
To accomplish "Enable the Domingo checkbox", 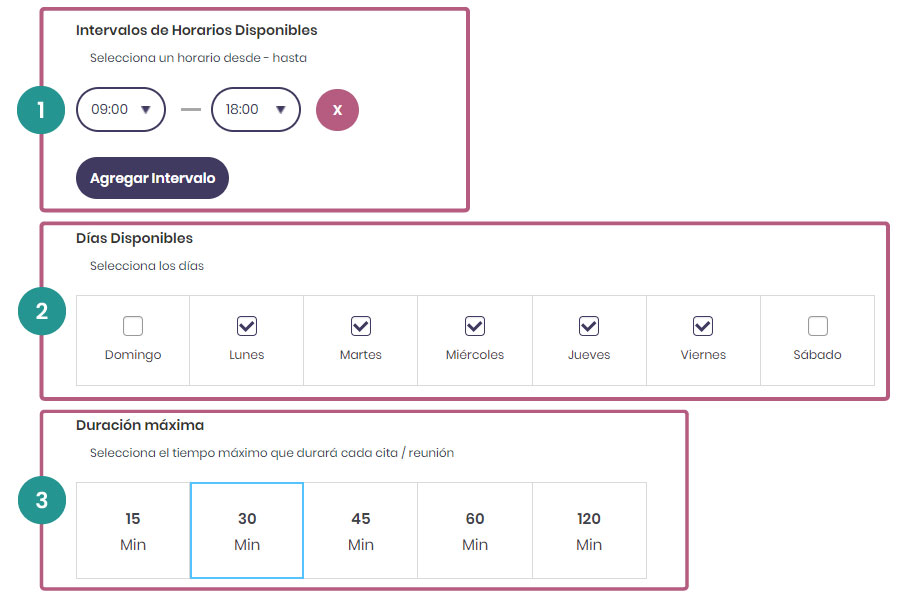I will [x=133, y=326].
